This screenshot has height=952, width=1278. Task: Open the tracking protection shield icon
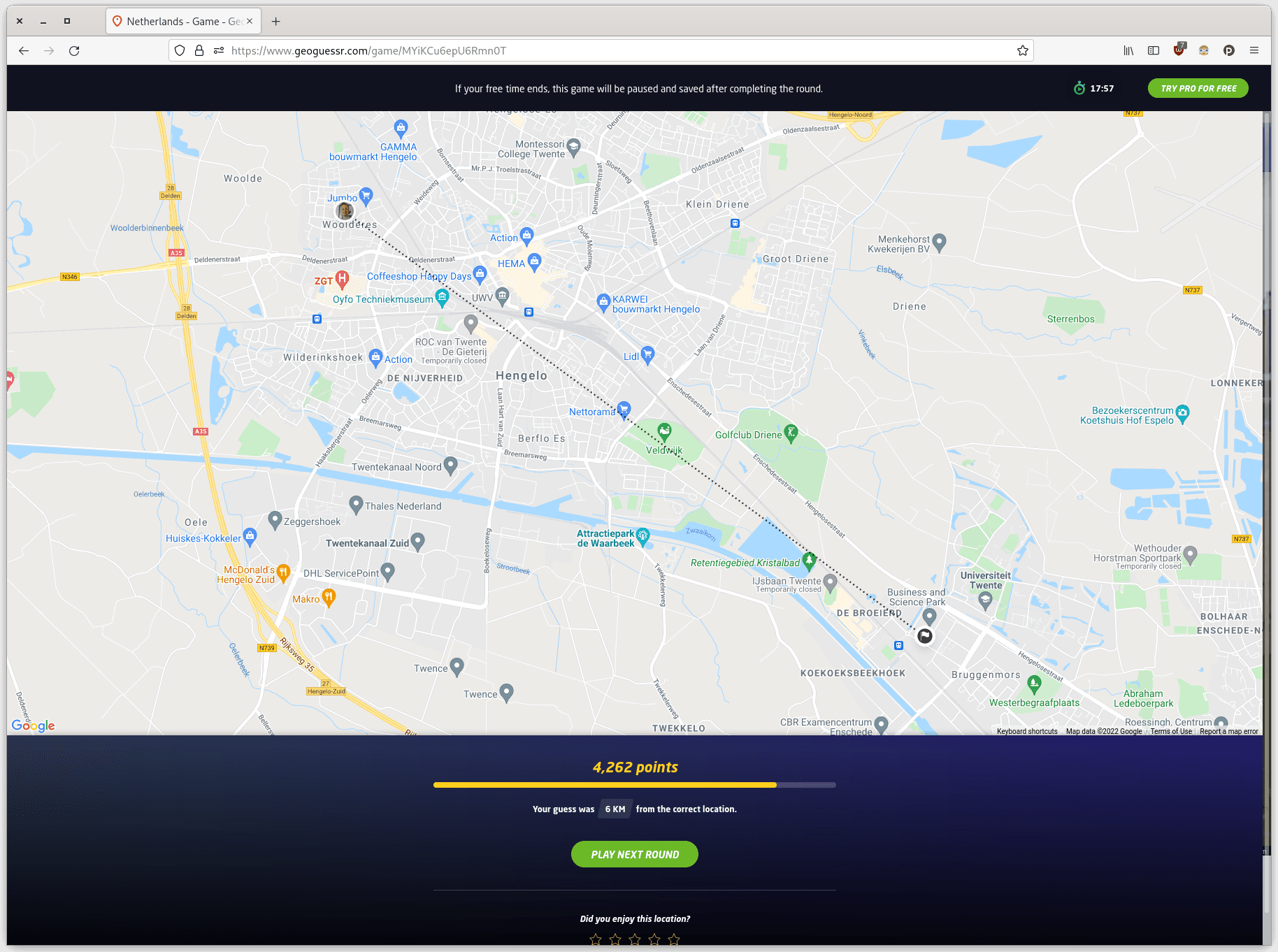pyautogui.click(x=180, y=50)
